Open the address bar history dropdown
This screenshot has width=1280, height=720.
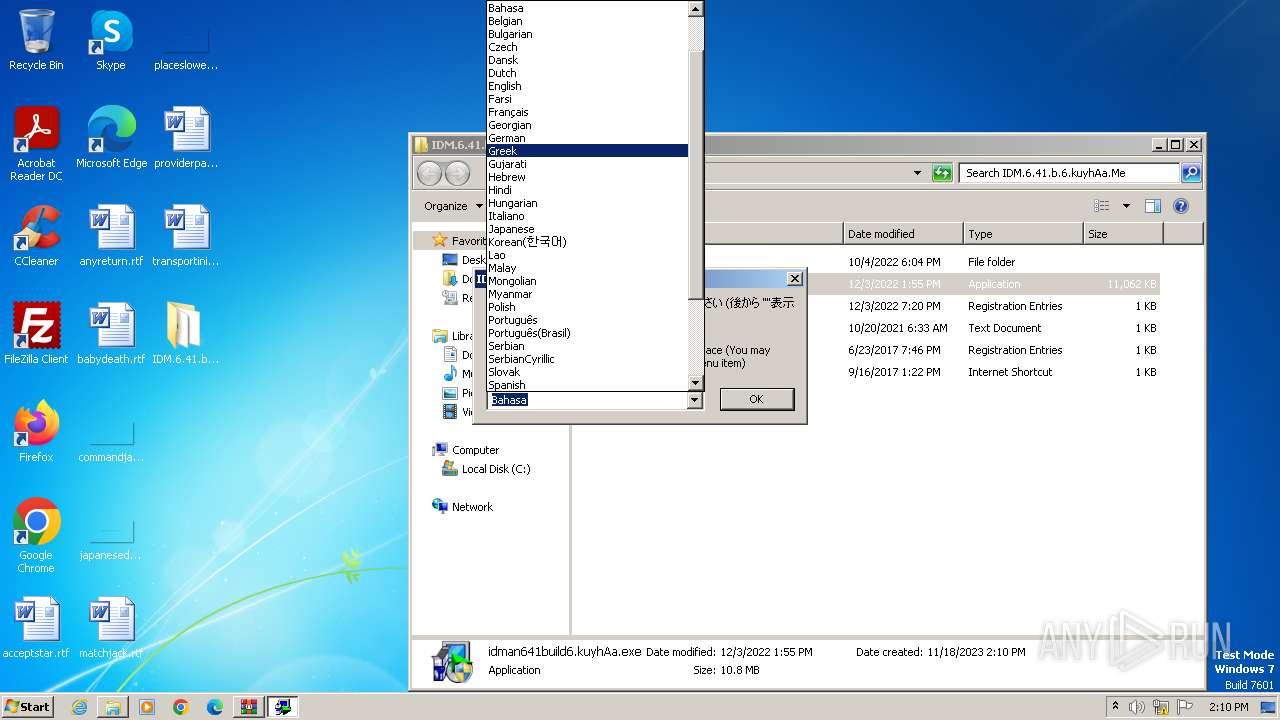coord(918,173)
